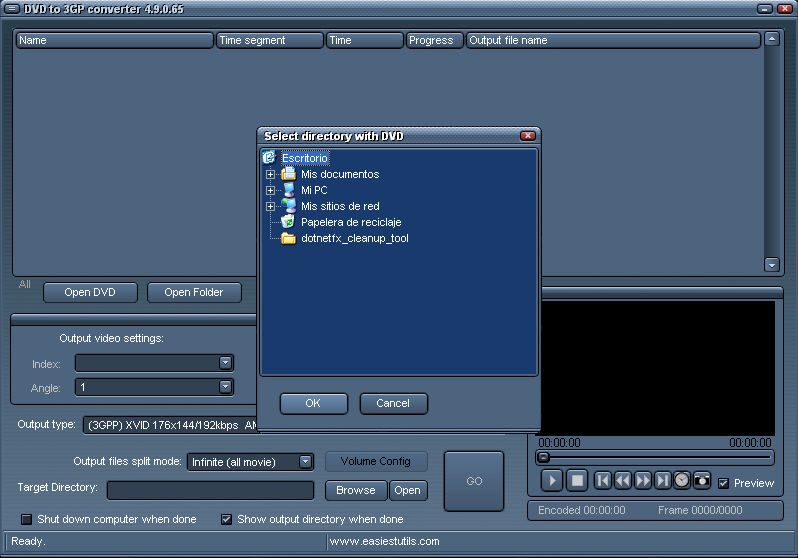
Task: Click the preview seek slider handle
Action: [x=544, y=457]
